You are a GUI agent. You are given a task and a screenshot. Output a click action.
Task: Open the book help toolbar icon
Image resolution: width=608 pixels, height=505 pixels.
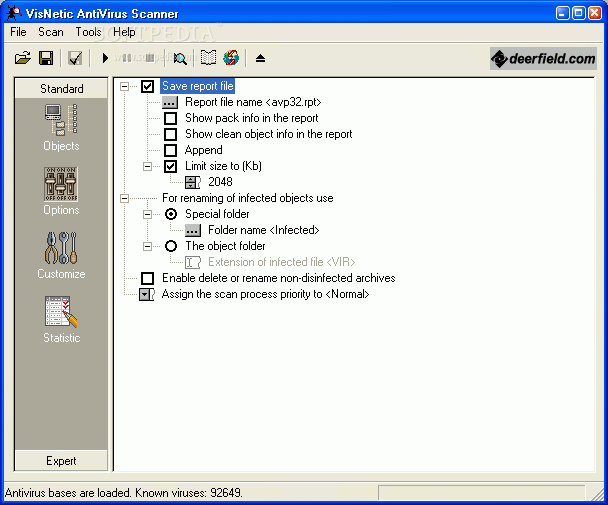pos(208,58)
